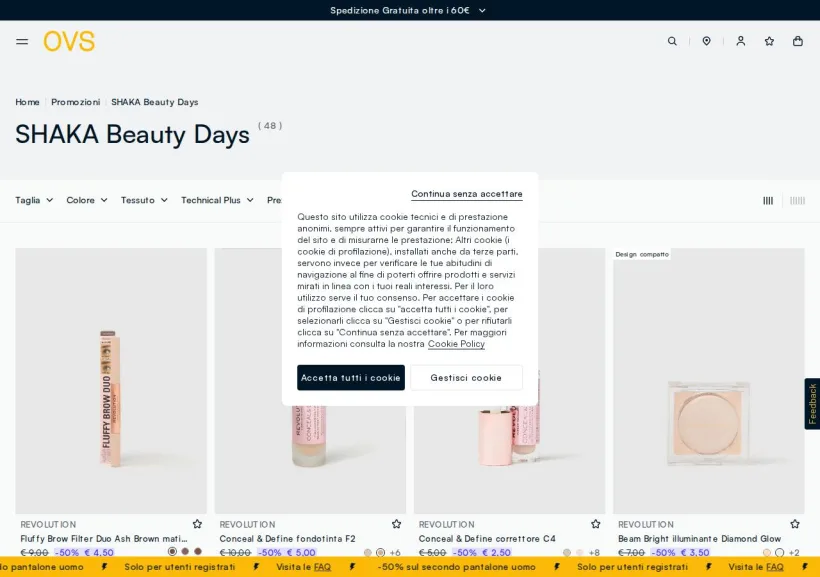The image size is (820, 577).
Task: Add Beam Bright illuminante to wishlist
Action: [x=795, y=524]
